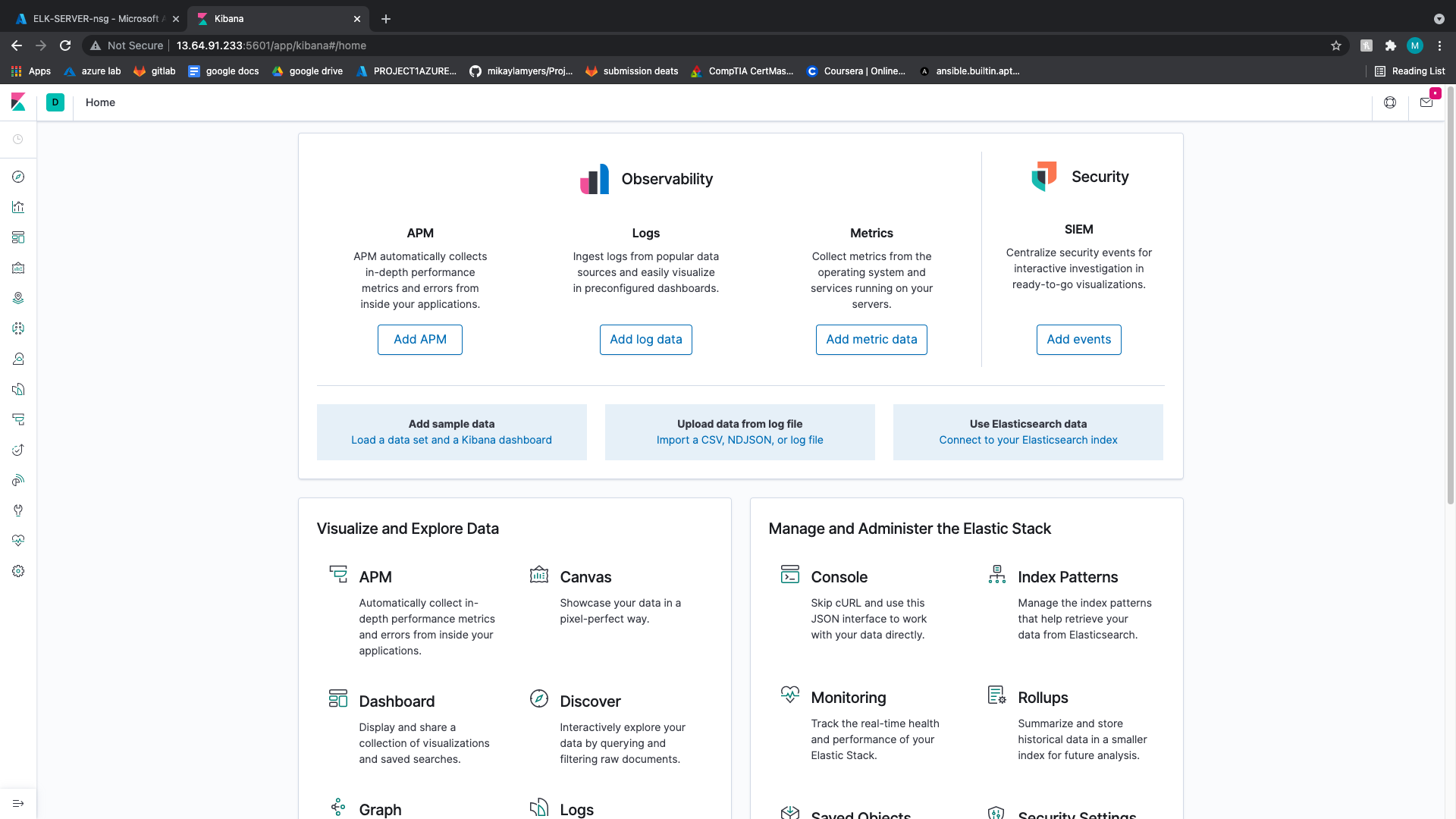Open the Recently Viewed clock icon
Viewport: 1456px width, 819px height.
pos(18,139)
